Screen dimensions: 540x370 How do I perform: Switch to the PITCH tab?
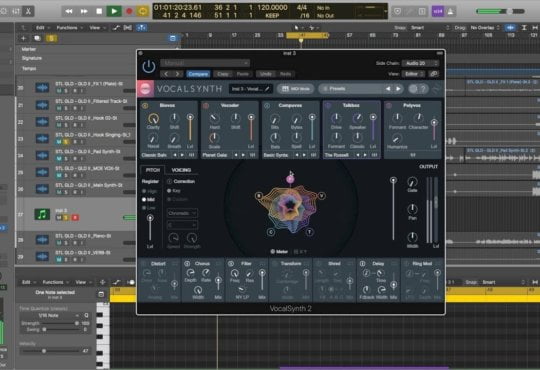[x=153, y=170]
